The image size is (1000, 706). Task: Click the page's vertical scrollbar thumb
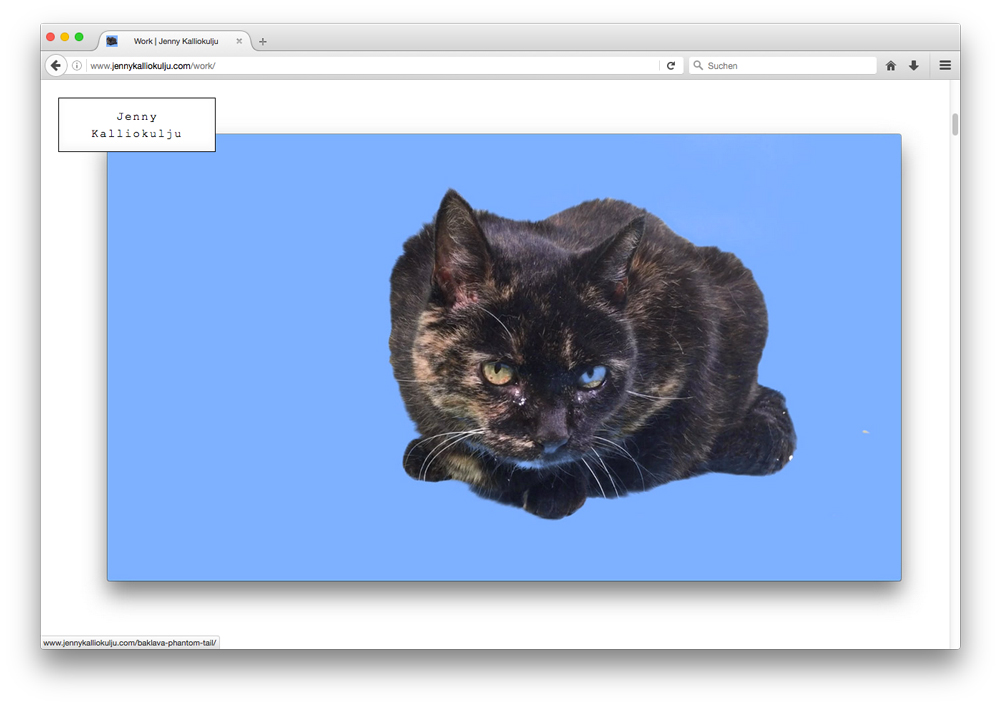pyautogui.click(x=955, y=124)
